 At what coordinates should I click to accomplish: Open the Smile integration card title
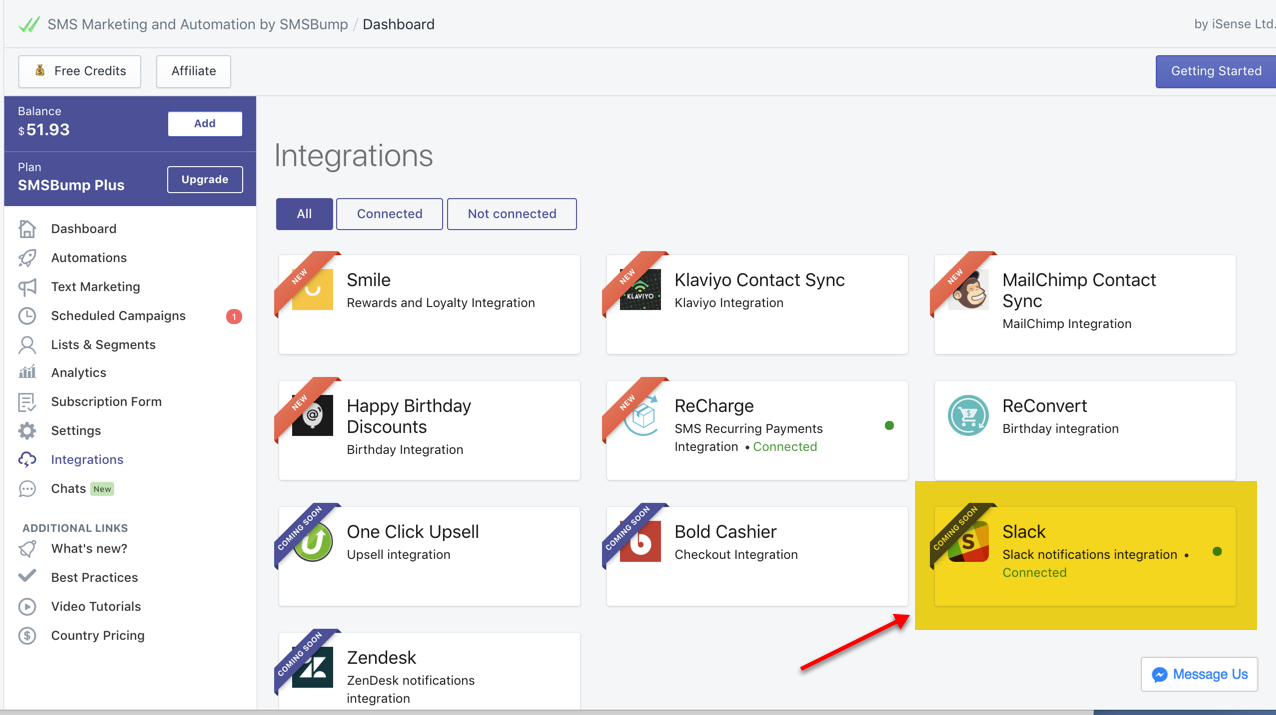[x=368, y=280]
